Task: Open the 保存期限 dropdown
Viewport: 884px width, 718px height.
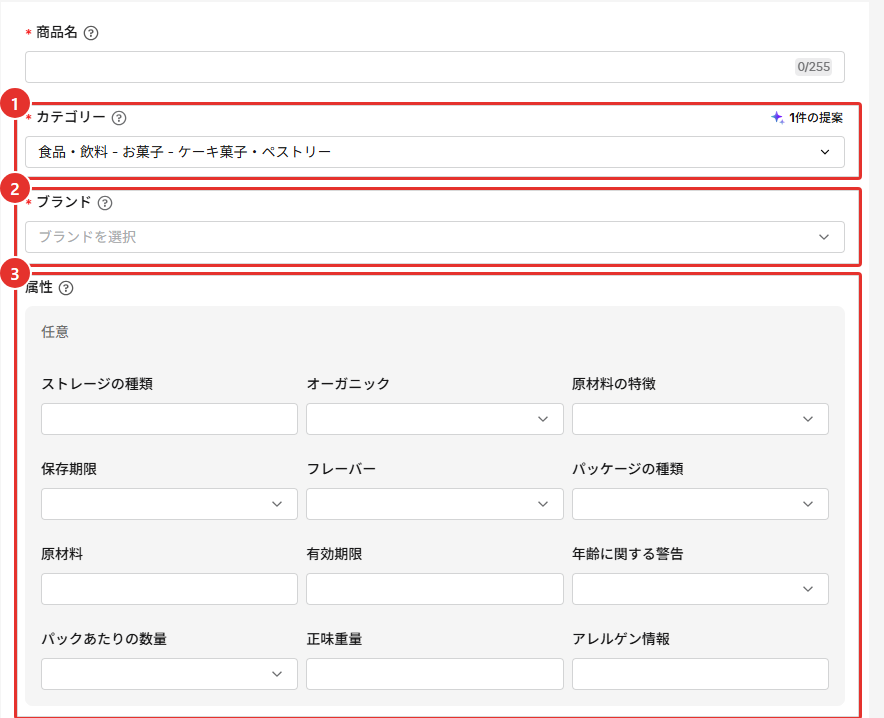Action: [x=169, y=504]
